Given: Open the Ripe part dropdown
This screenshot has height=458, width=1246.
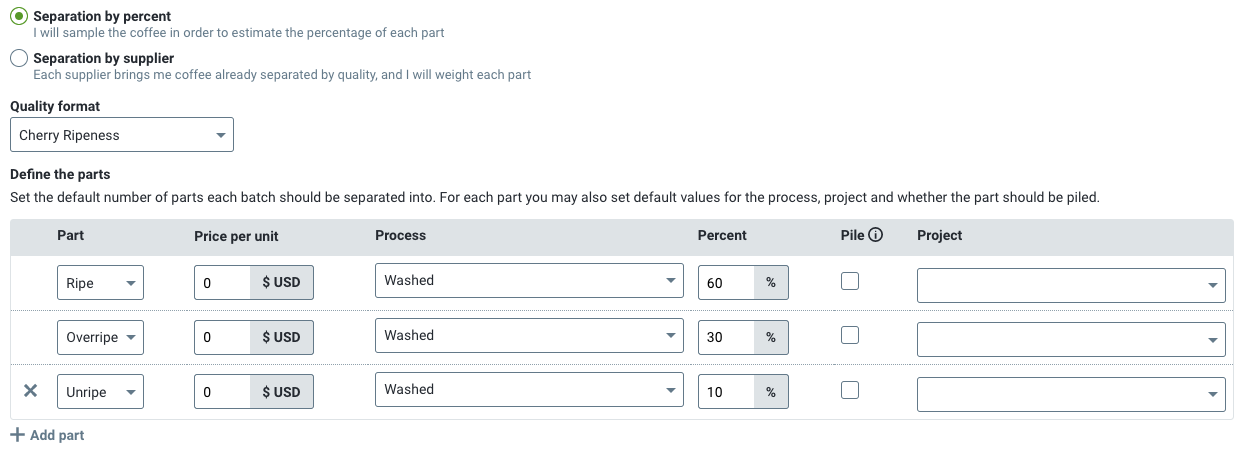Looking at the screenshot, I should 100,283.
